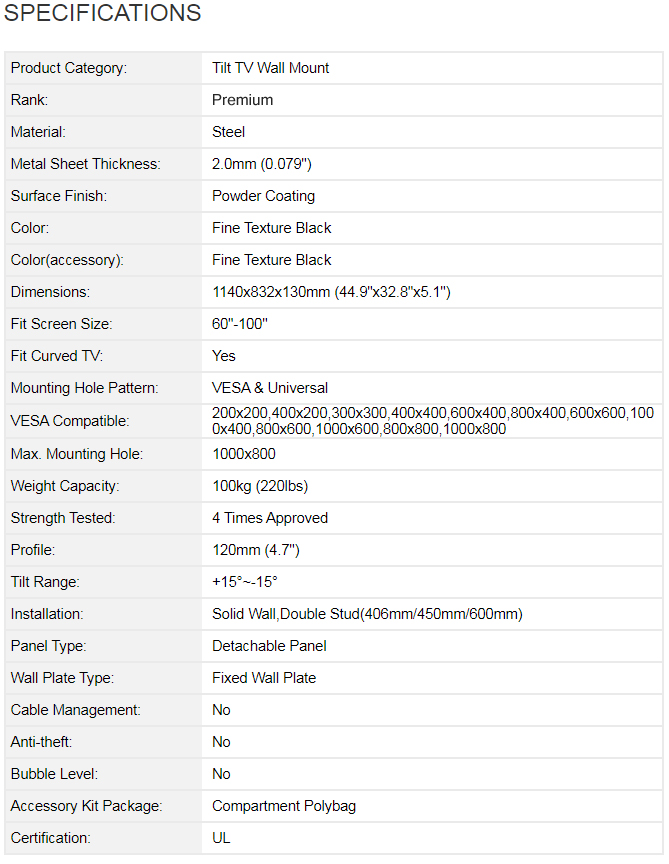
Task: Click the Premium rank value
Action: [x=242, y=100]
